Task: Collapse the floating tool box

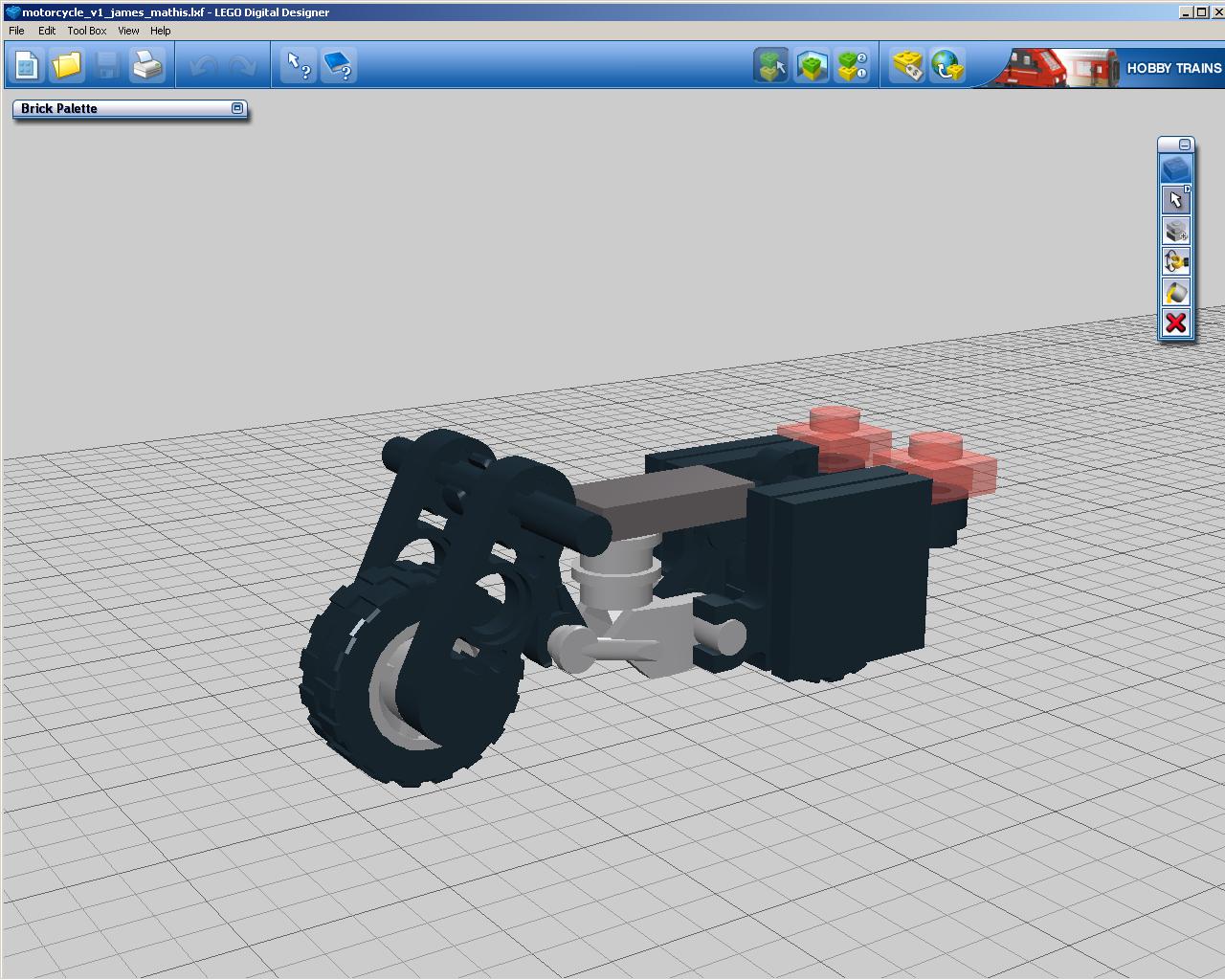Action: (1185, 144)
